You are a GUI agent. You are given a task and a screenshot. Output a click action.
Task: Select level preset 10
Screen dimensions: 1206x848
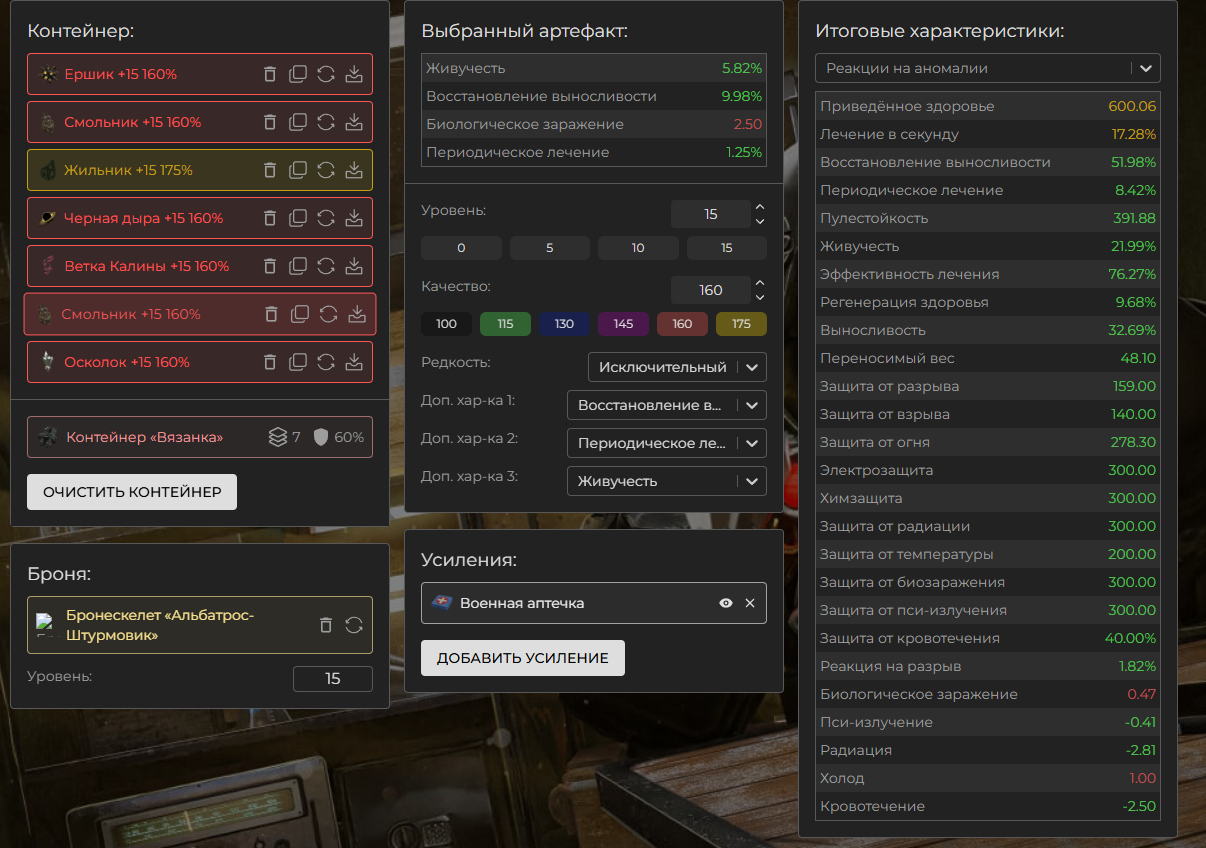[x=638, y=248]
